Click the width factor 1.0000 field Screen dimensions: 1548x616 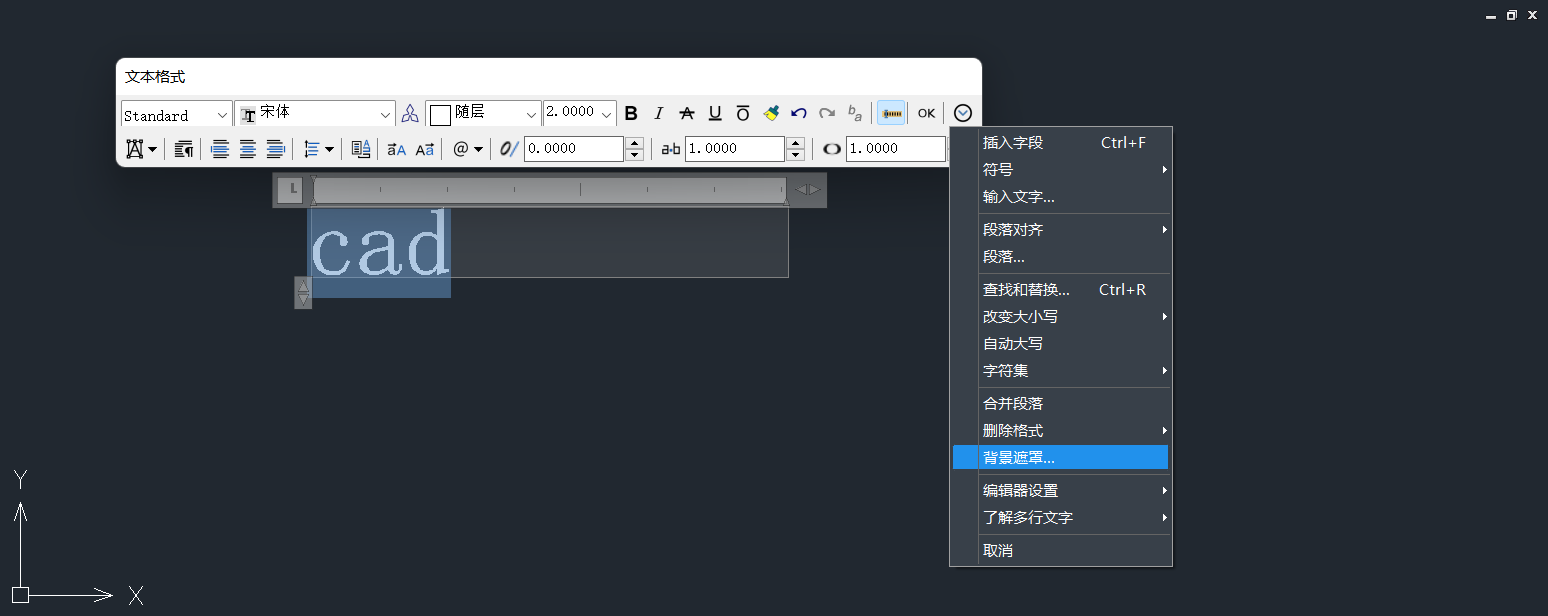pos(896,149)
